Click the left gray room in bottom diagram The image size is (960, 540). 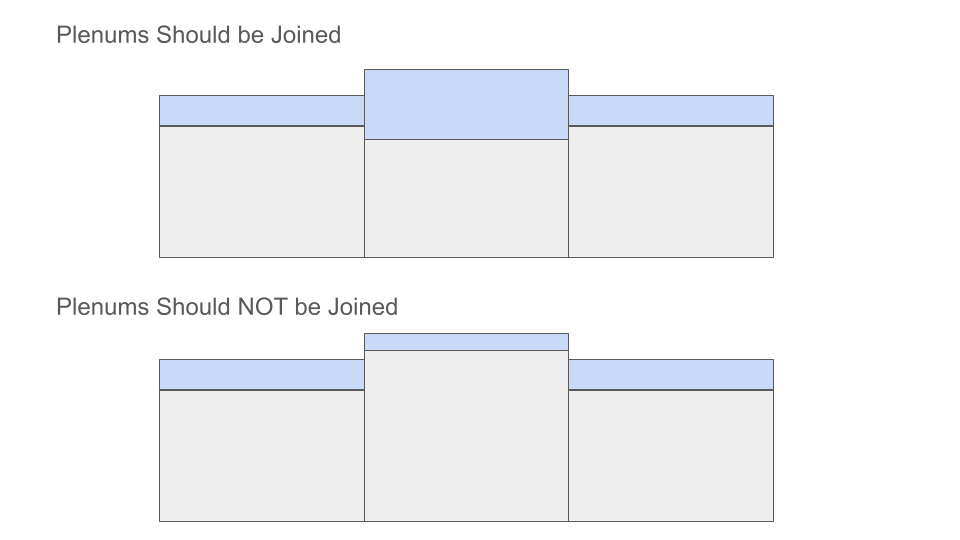[261, 455]
